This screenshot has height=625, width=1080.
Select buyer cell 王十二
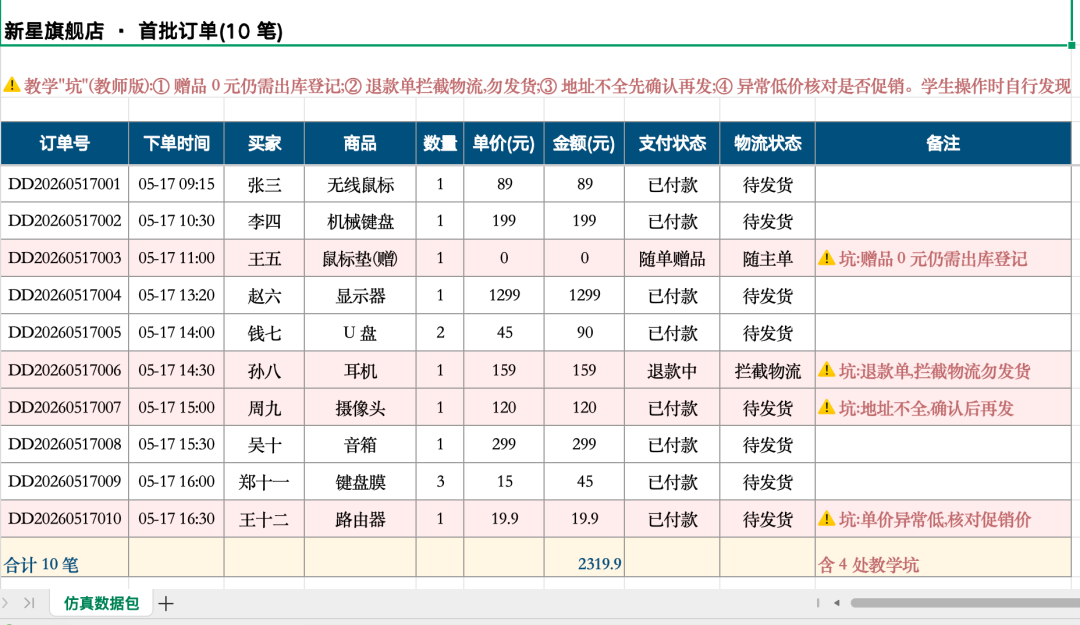tap(264, 518)
